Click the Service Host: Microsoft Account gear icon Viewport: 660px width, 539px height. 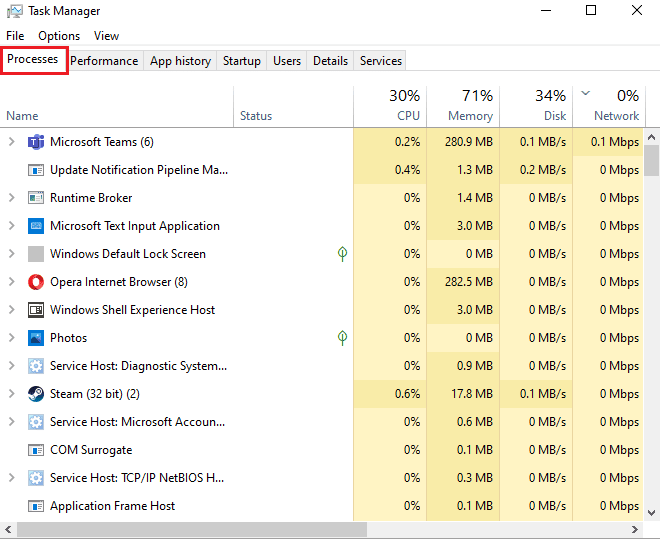[x=36, y=422]
